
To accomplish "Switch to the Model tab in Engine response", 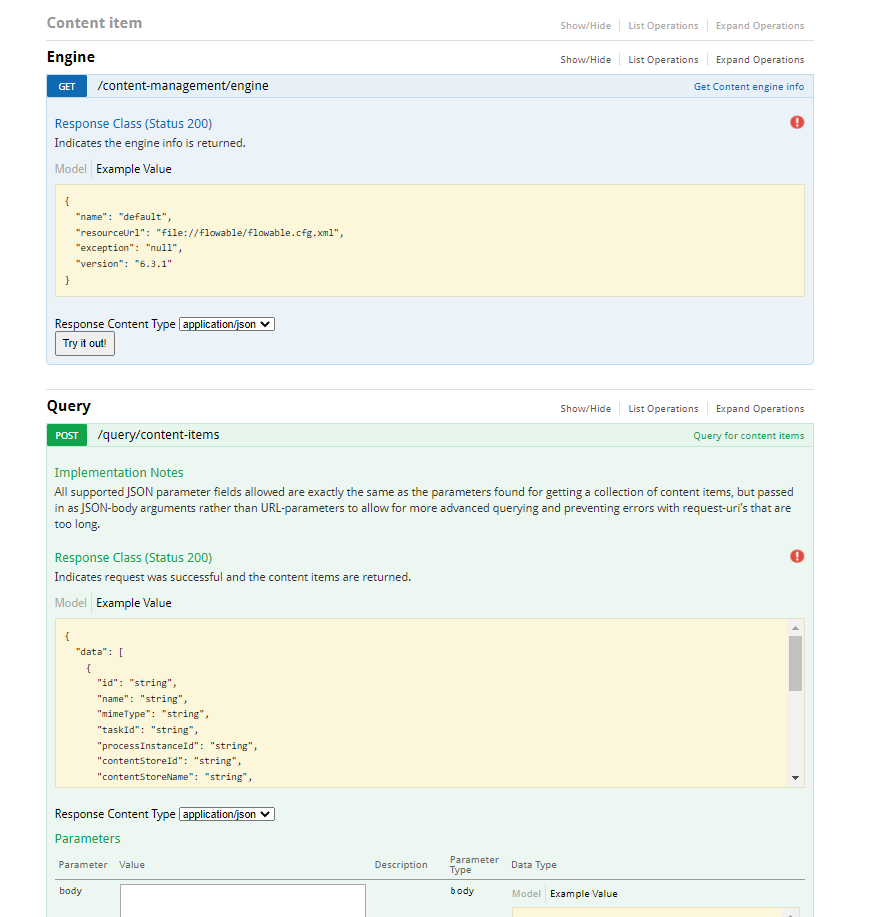I will (70, 168).
